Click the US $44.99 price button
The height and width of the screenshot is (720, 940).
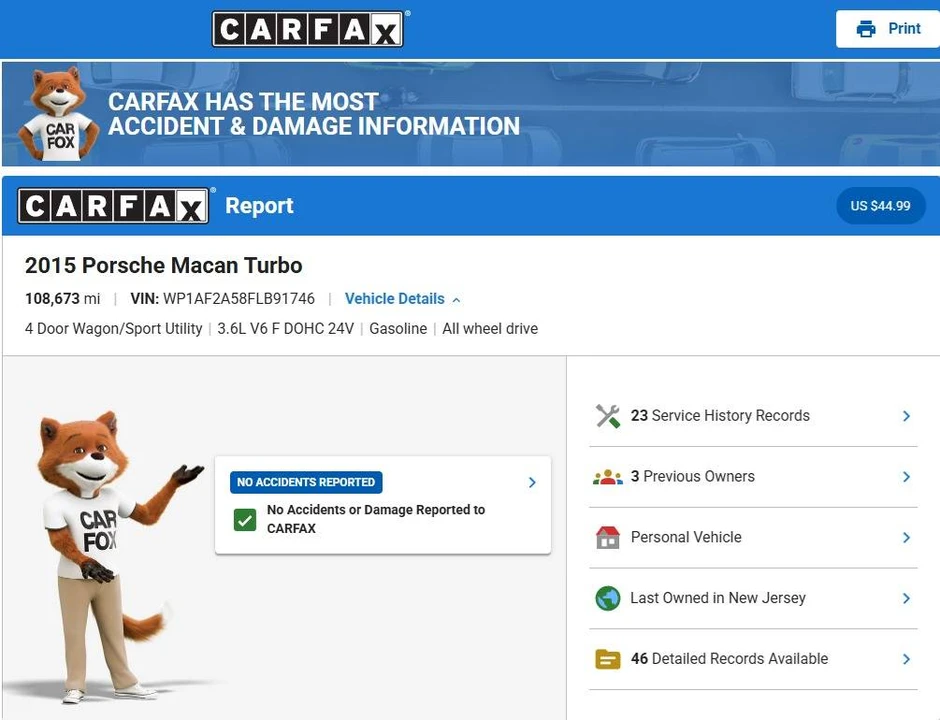coord(881,206)
